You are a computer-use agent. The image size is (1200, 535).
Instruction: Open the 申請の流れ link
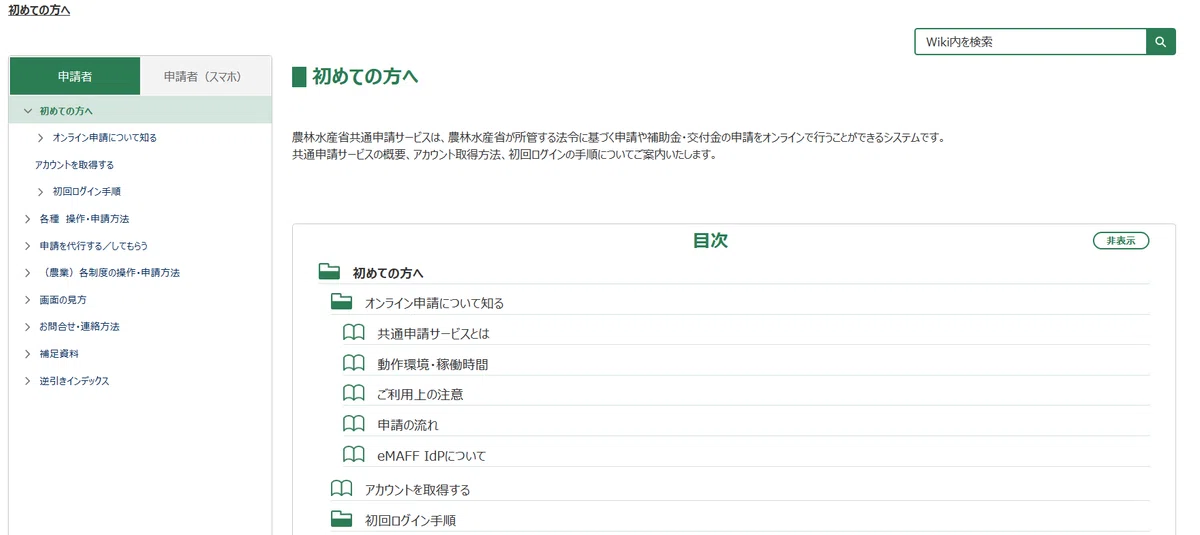coord(408,425)
